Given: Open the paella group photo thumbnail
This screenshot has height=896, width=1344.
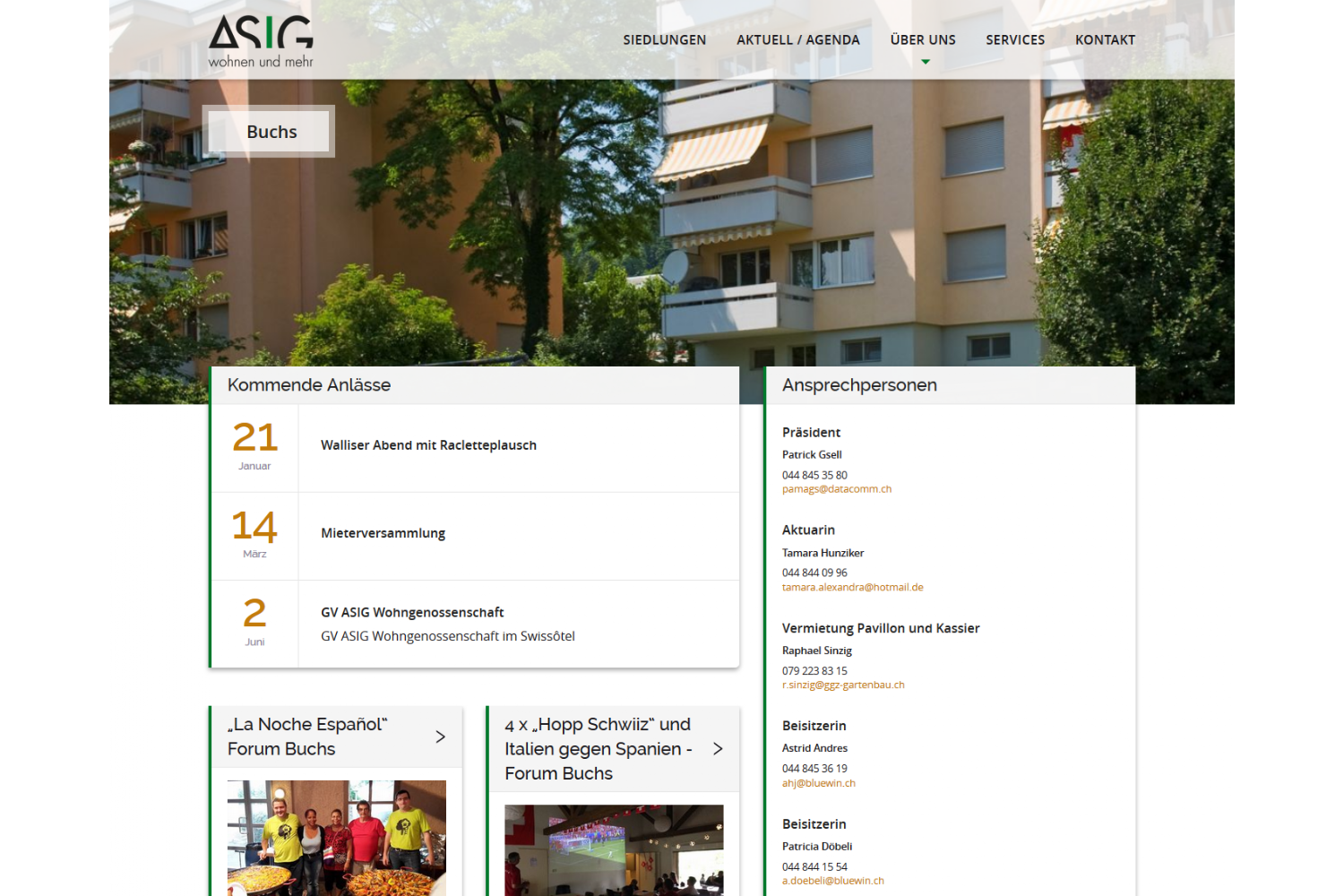Looking at the screenshot, I should pyautogui.click(x=336, y=838).
